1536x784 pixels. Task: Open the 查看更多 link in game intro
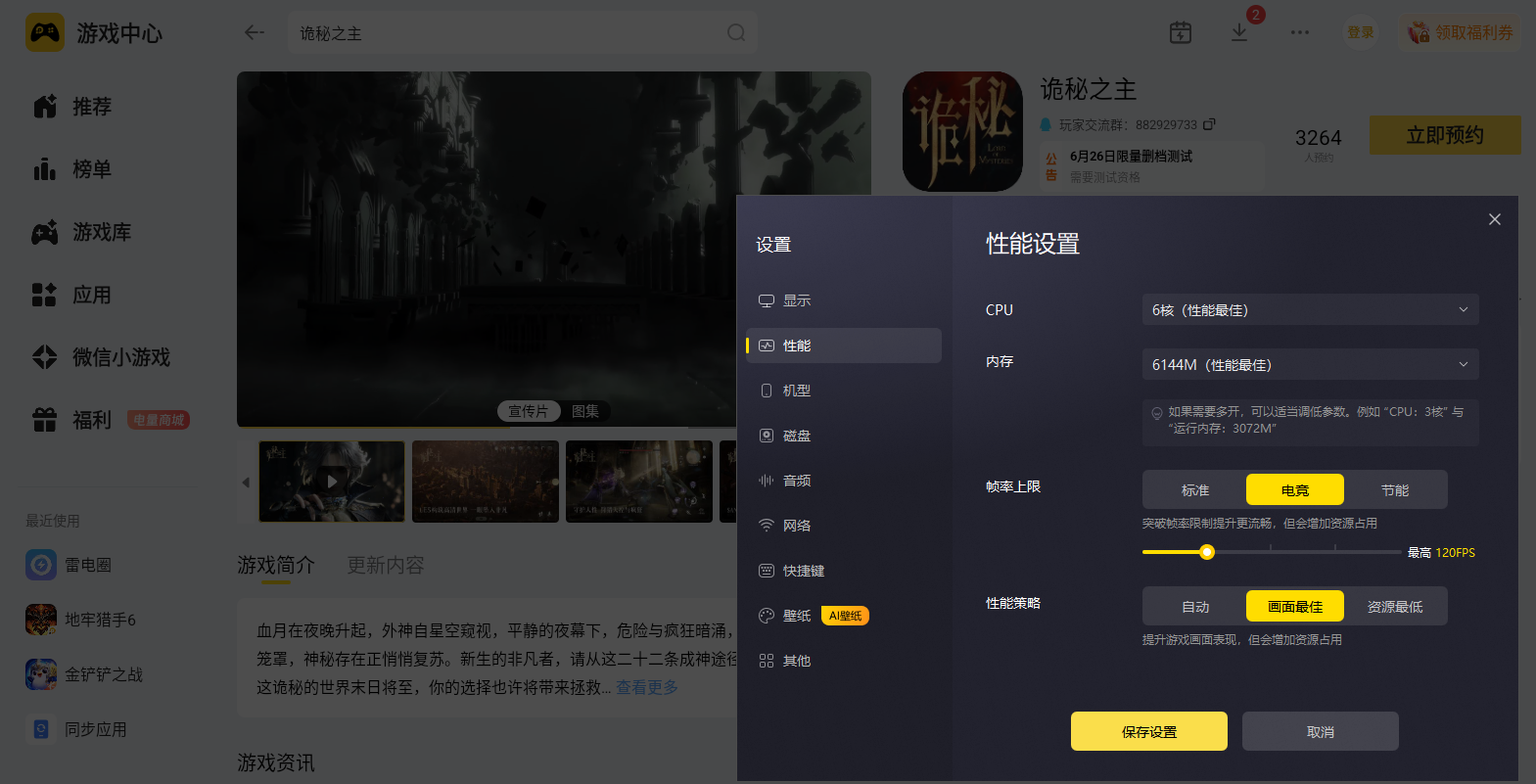click(647, 687)
